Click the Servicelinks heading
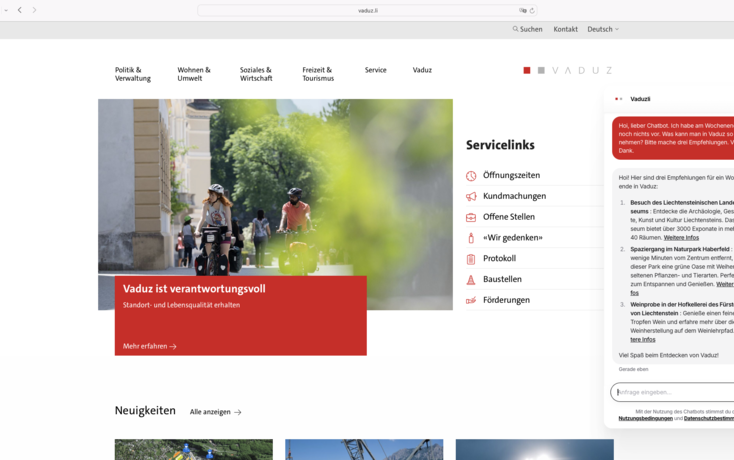This screenshot has height=460, width=734. click(x=500, y=145)
